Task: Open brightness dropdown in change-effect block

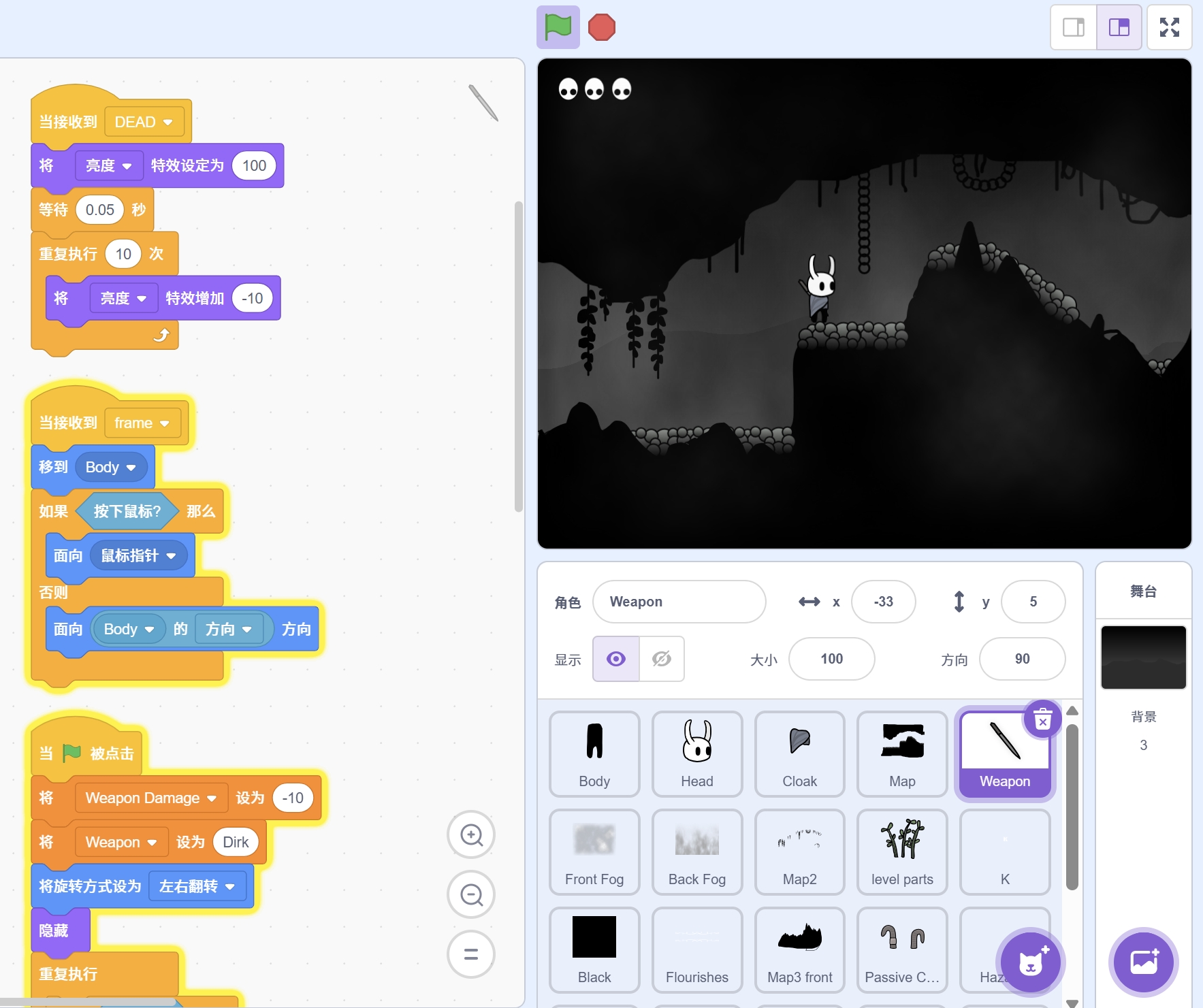Action: pos(123,298)
